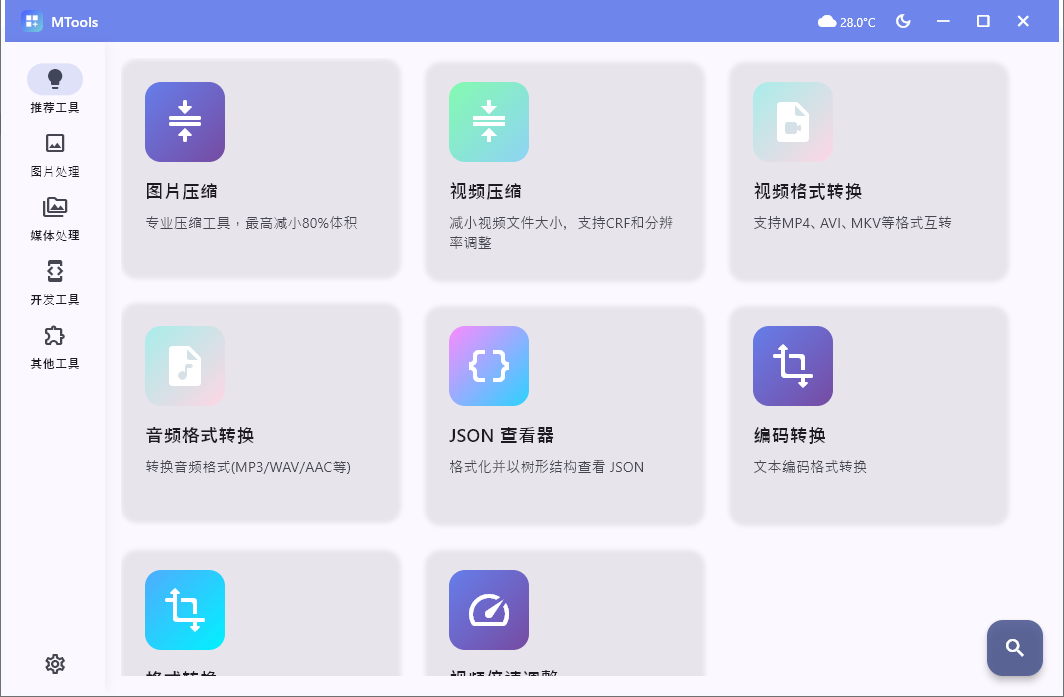This screenshot has width=1064, height=697.
Task: Select the 视频压缩 green compression icon
Action: coord(488,122)
